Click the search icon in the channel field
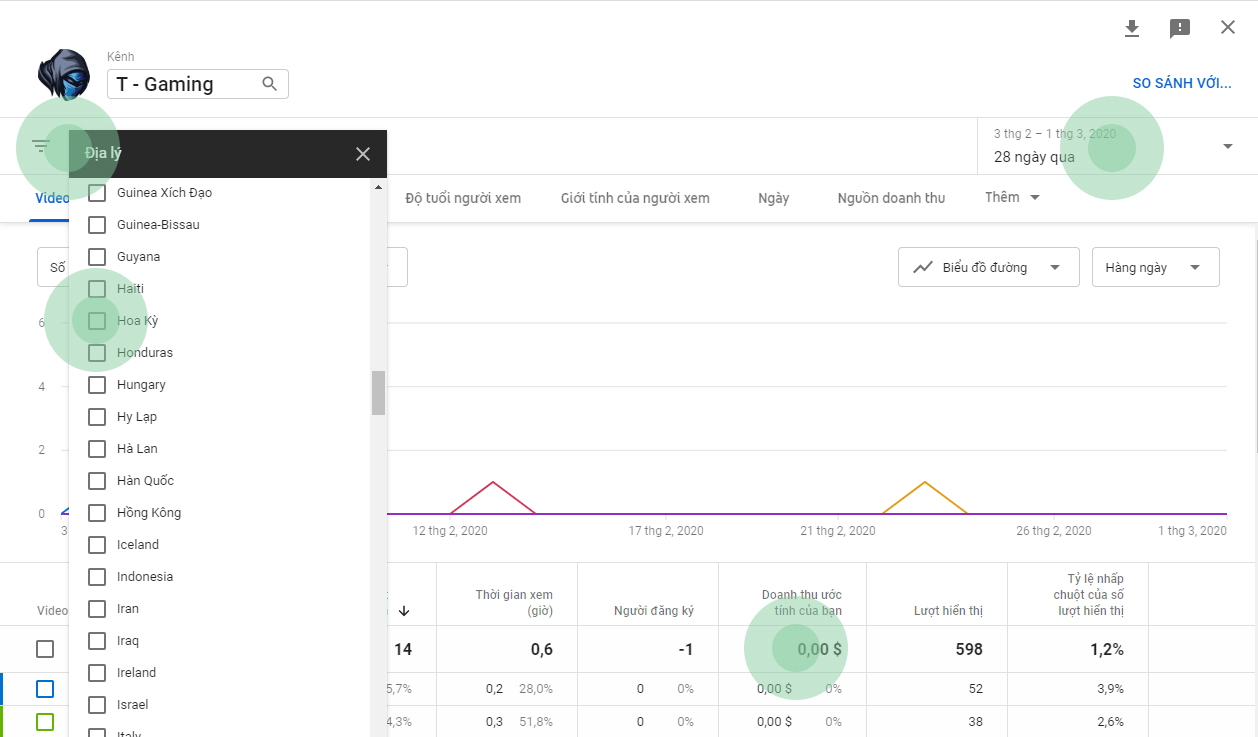 click(x=269, y=84)
